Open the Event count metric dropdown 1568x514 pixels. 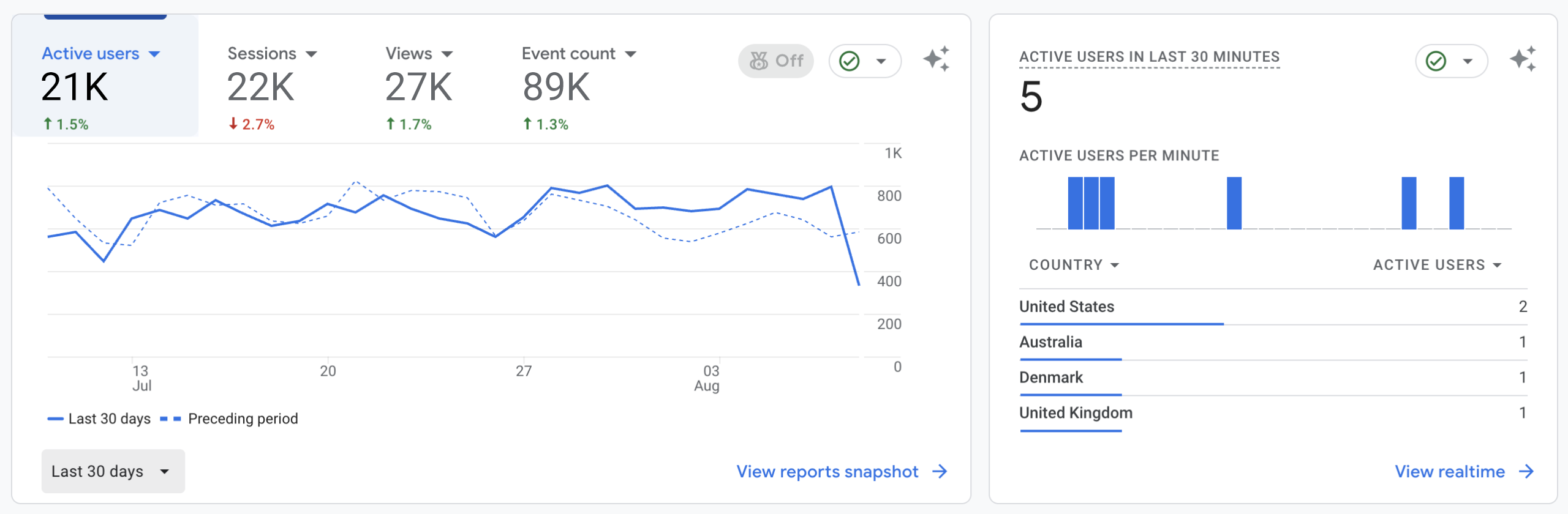click(631, 54)
